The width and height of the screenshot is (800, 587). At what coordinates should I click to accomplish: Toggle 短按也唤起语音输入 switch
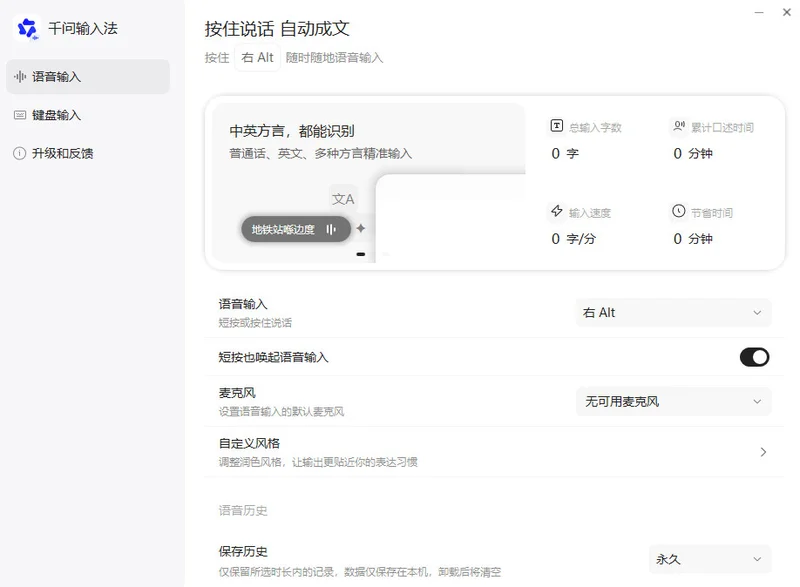[755, 357]
